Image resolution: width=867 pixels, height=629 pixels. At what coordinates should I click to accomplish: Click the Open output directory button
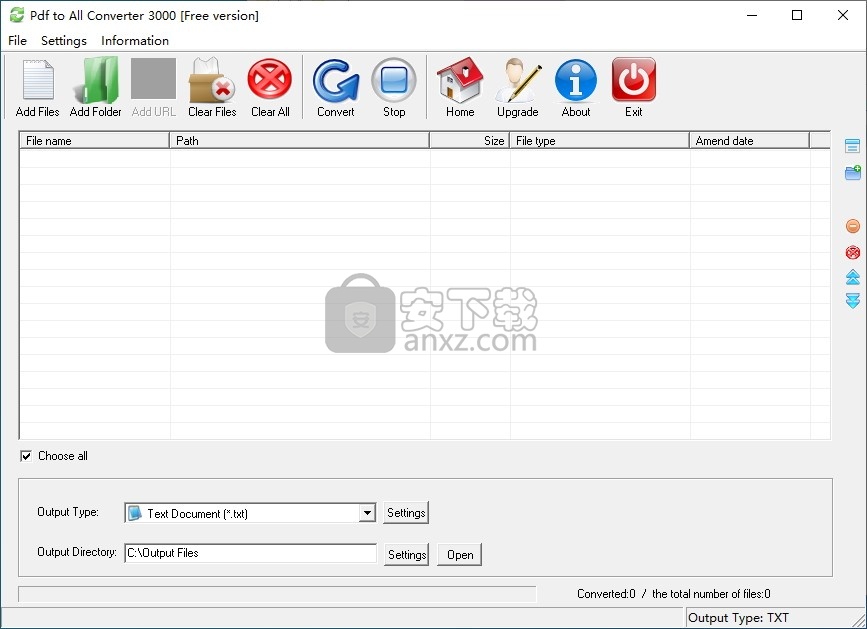pos(459,554)
